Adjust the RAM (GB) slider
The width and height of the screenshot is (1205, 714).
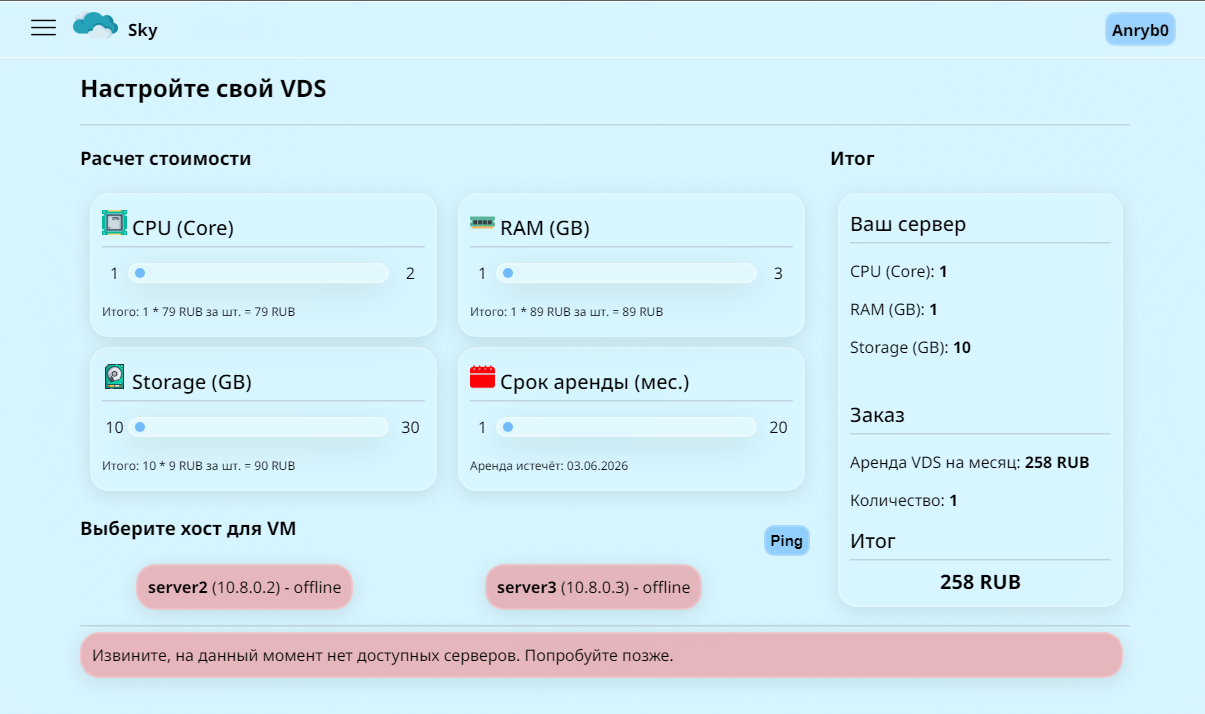(x=627, y=273)
